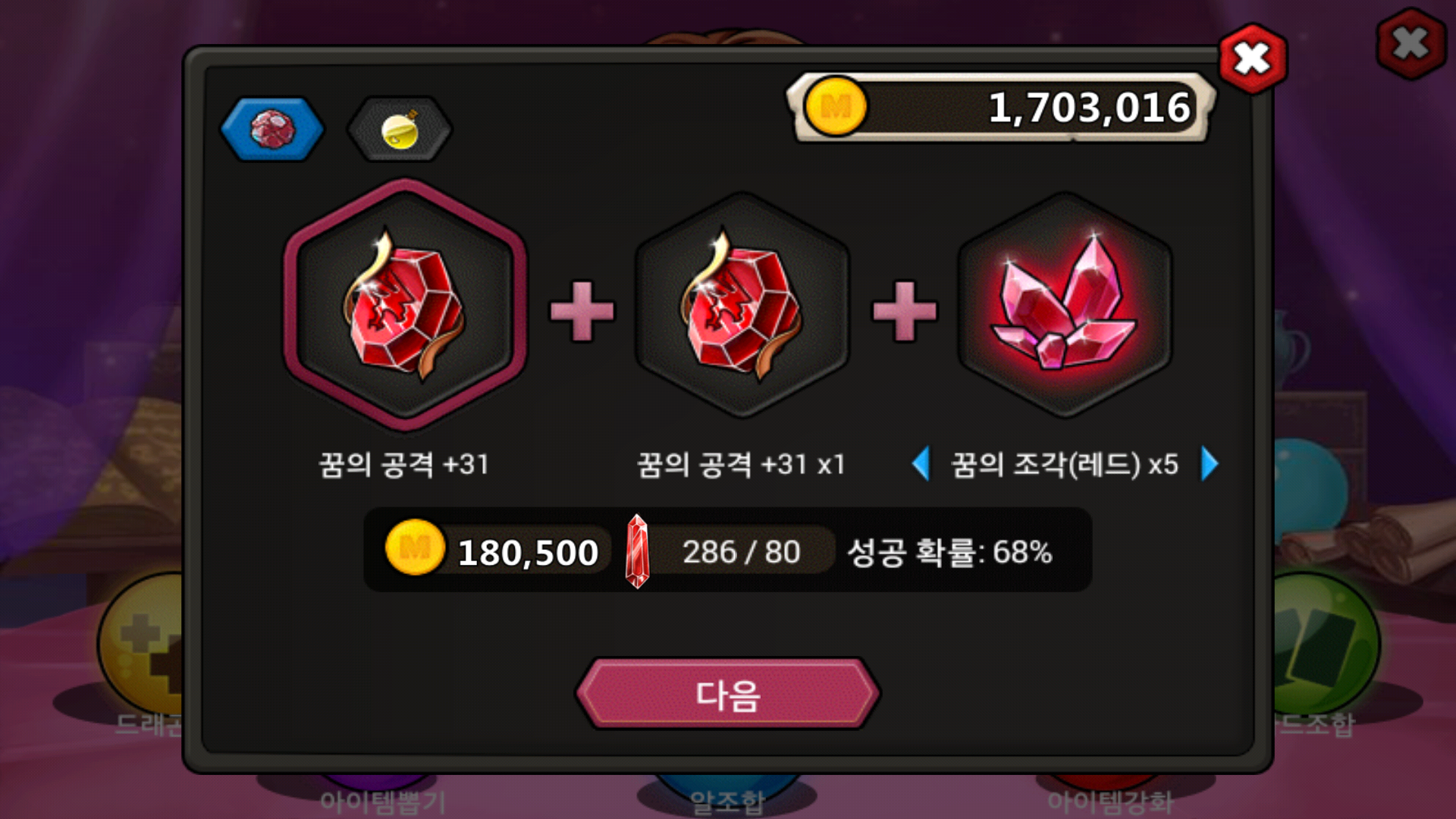Open 아이템강화 menu at bottom
This screenshot has height=819, width=1456.
click(1109, 801)
